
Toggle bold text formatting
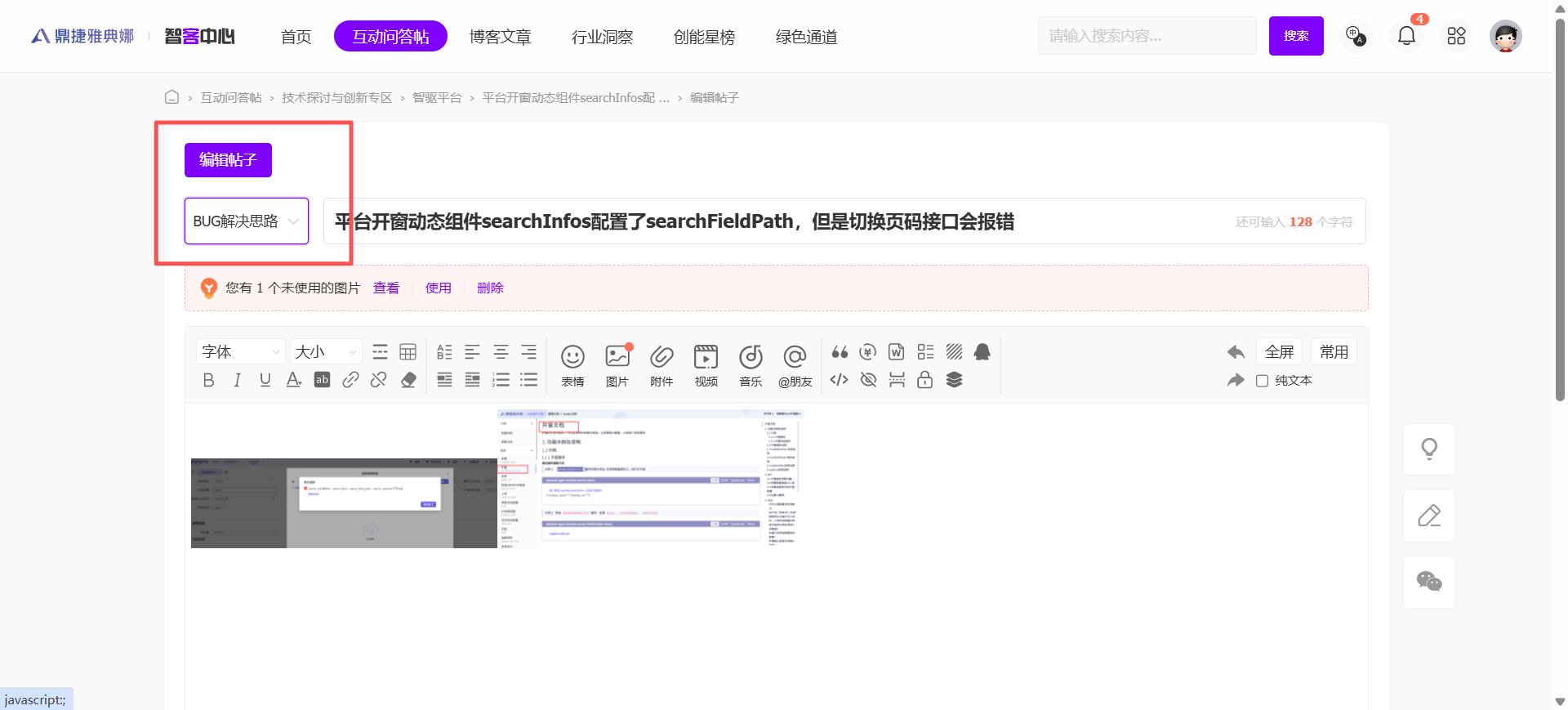tap(209, 380)
